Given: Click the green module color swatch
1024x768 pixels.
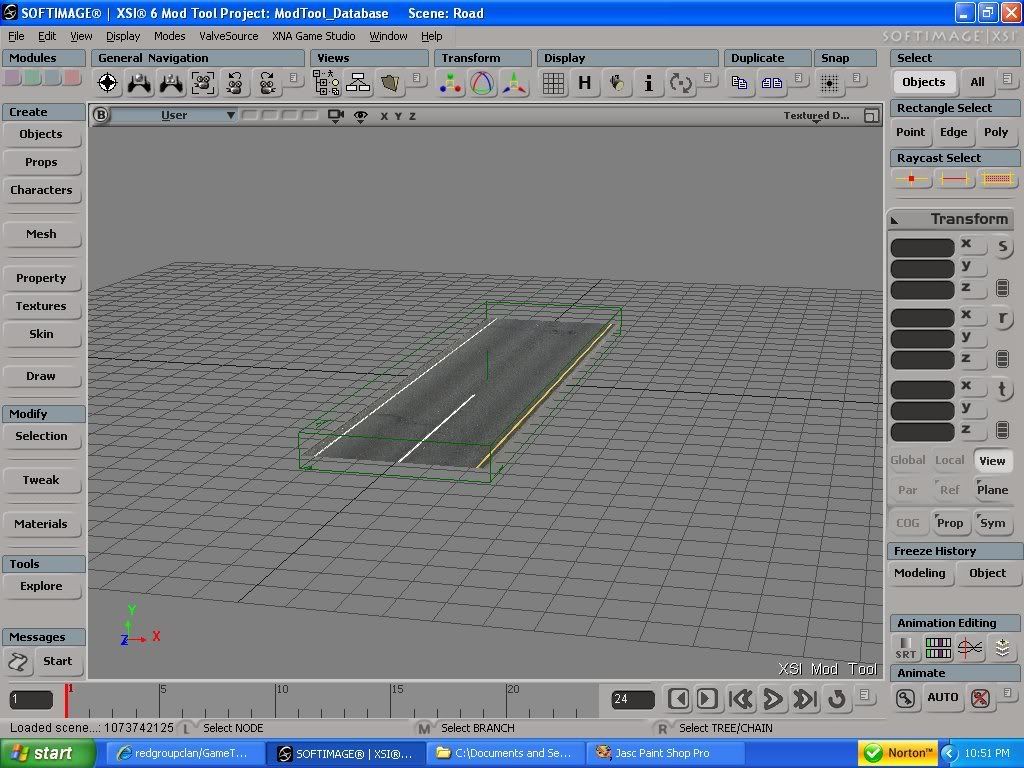Looking at the screenshot, I should point(32,78).
